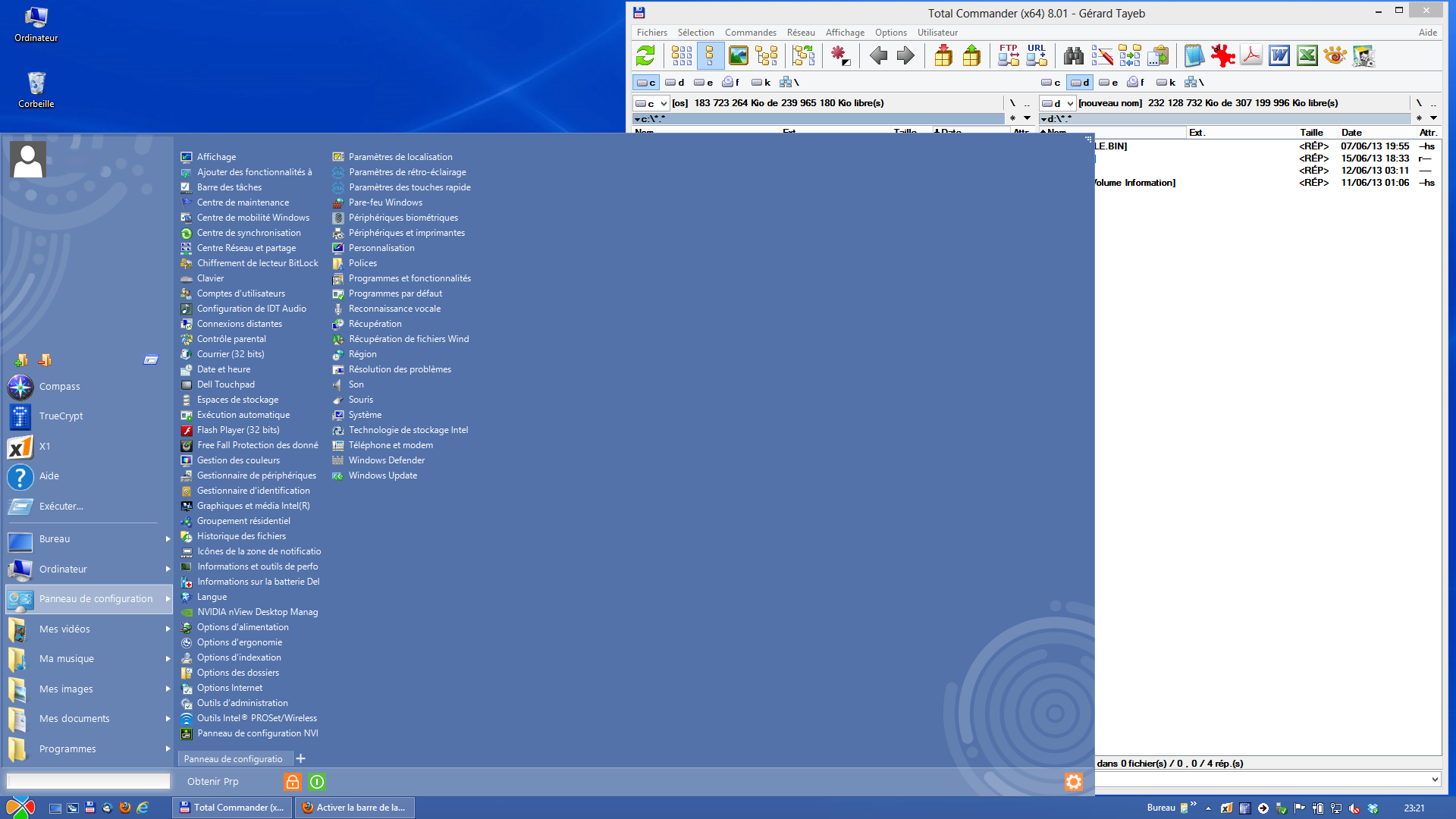
Task: Open the FTP connection icon
Action: coord(1009,55)
